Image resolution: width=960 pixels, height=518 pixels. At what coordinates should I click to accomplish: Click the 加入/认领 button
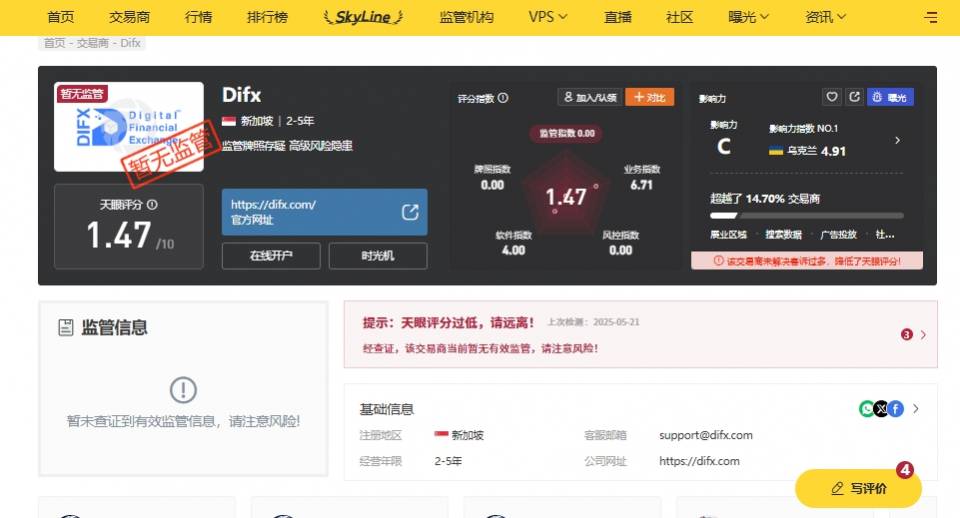(590, 97)
